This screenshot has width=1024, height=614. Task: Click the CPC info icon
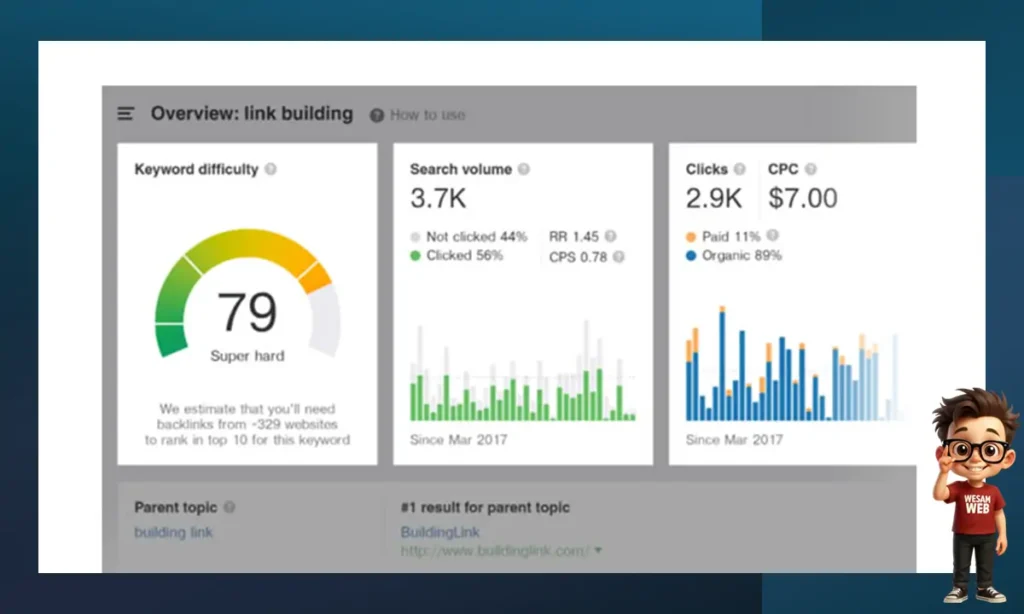(811, 170)
